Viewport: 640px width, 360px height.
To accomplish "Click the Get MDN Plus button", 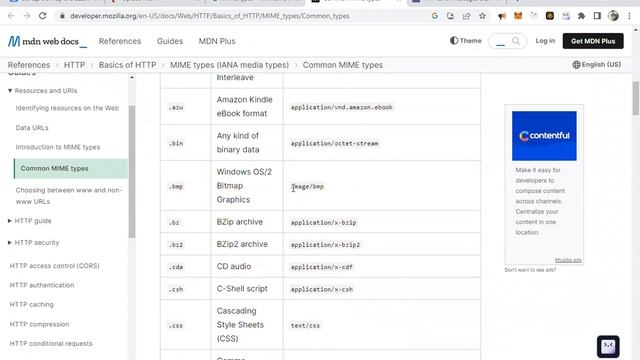I will point(593,41).
